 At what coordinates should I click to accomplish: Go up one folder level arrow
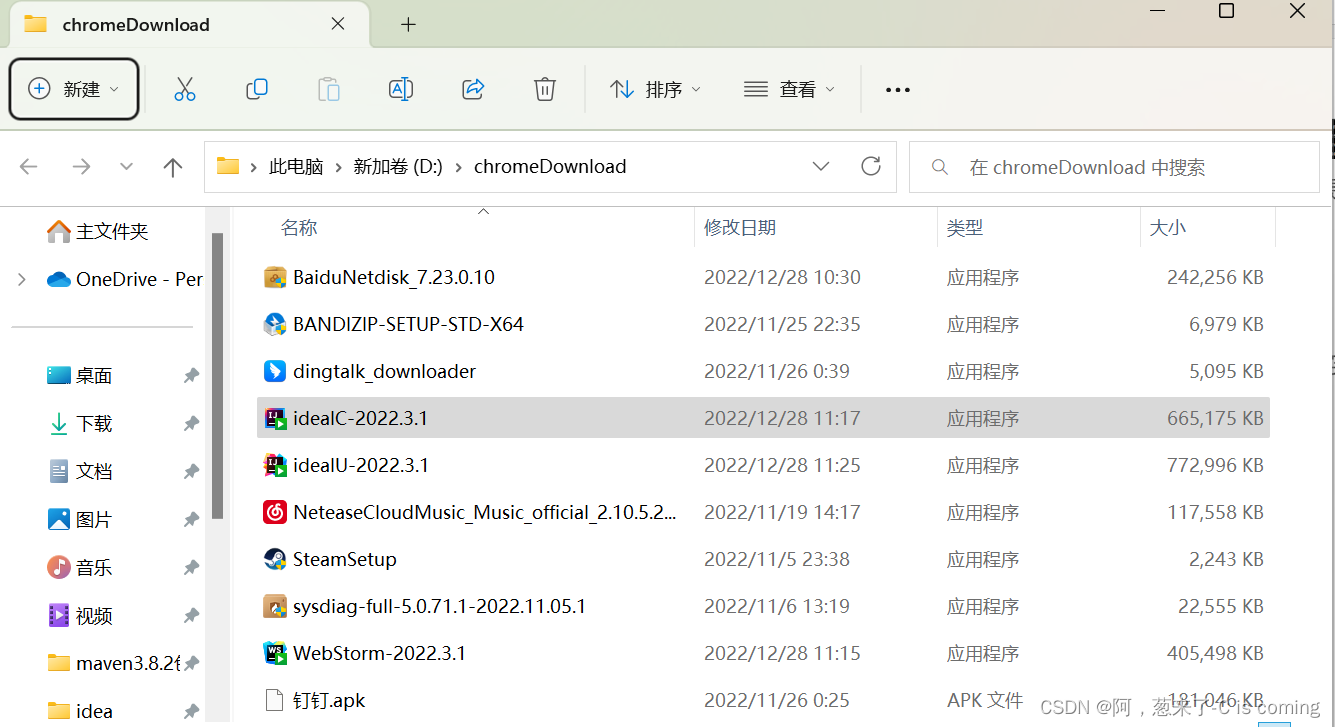point(173,167)
